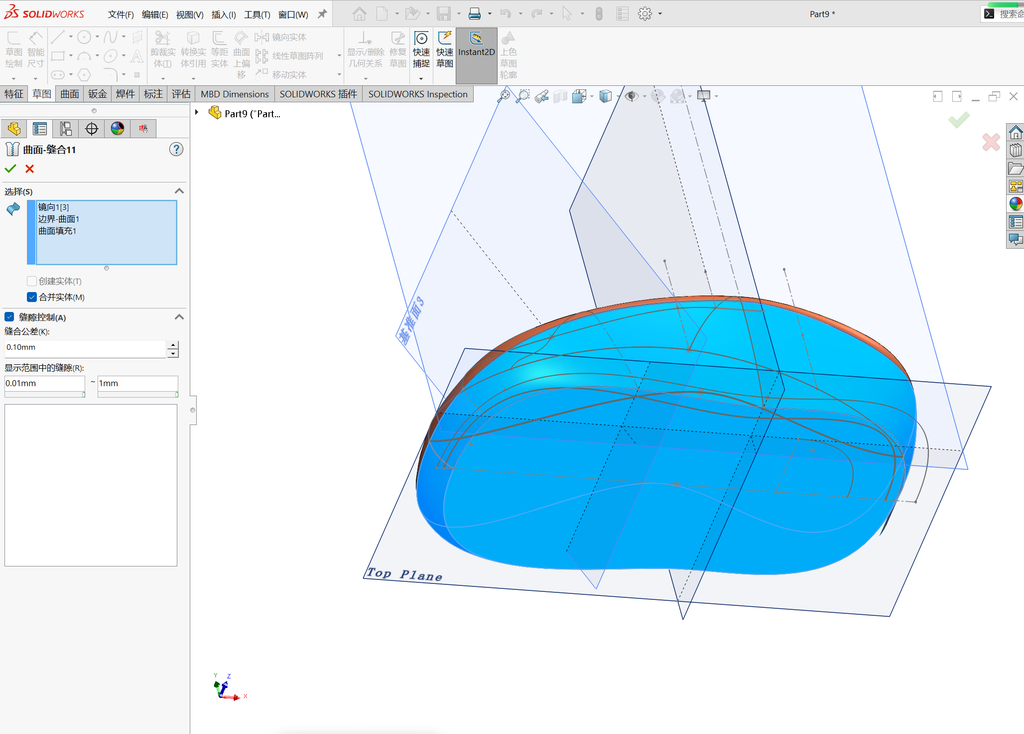Collapse the 选择(S) section

[179, 191]
